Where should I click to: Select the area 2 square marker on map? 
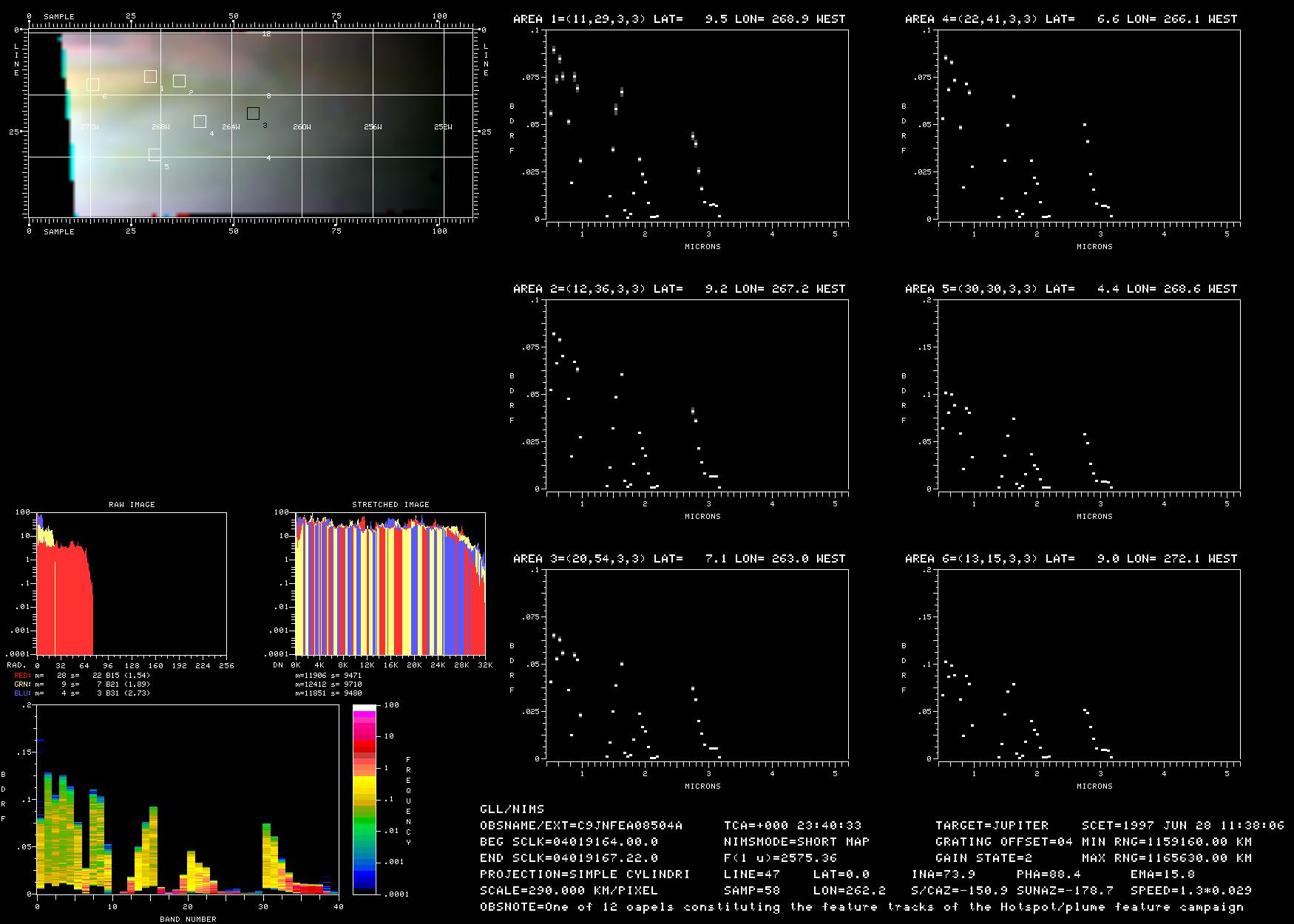point(179,81)
